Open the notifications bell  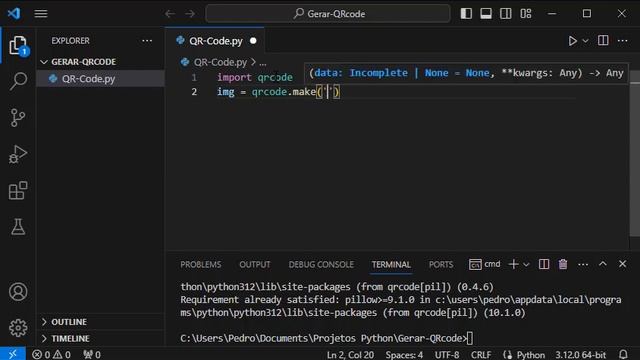pyautogui.click(x=623, y=354)
